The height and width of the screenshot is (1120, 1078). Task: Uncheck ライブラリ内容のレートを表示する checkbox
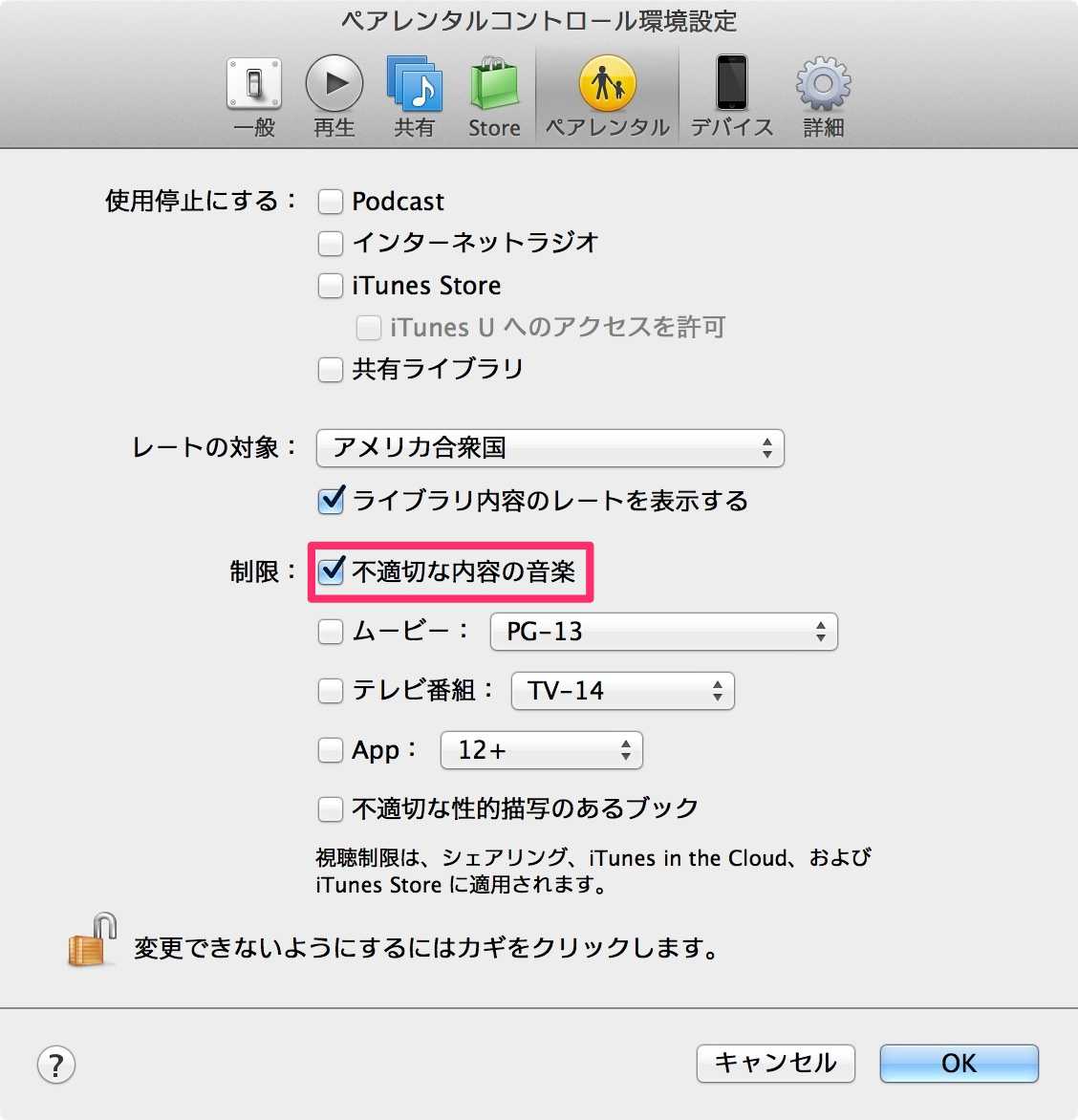click(x=331, y=501)
